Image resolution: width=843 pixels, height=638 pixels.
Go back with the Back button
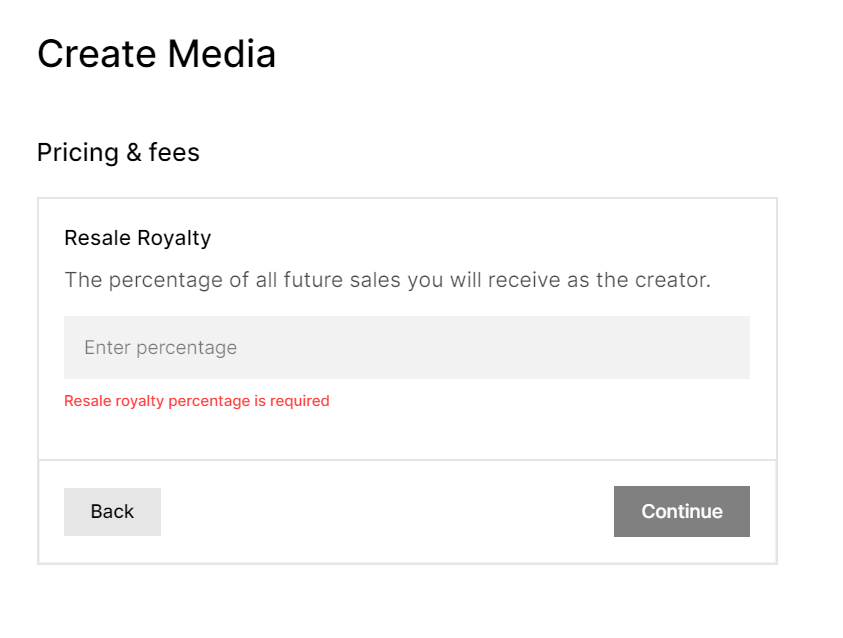click(x=112, y=512)
